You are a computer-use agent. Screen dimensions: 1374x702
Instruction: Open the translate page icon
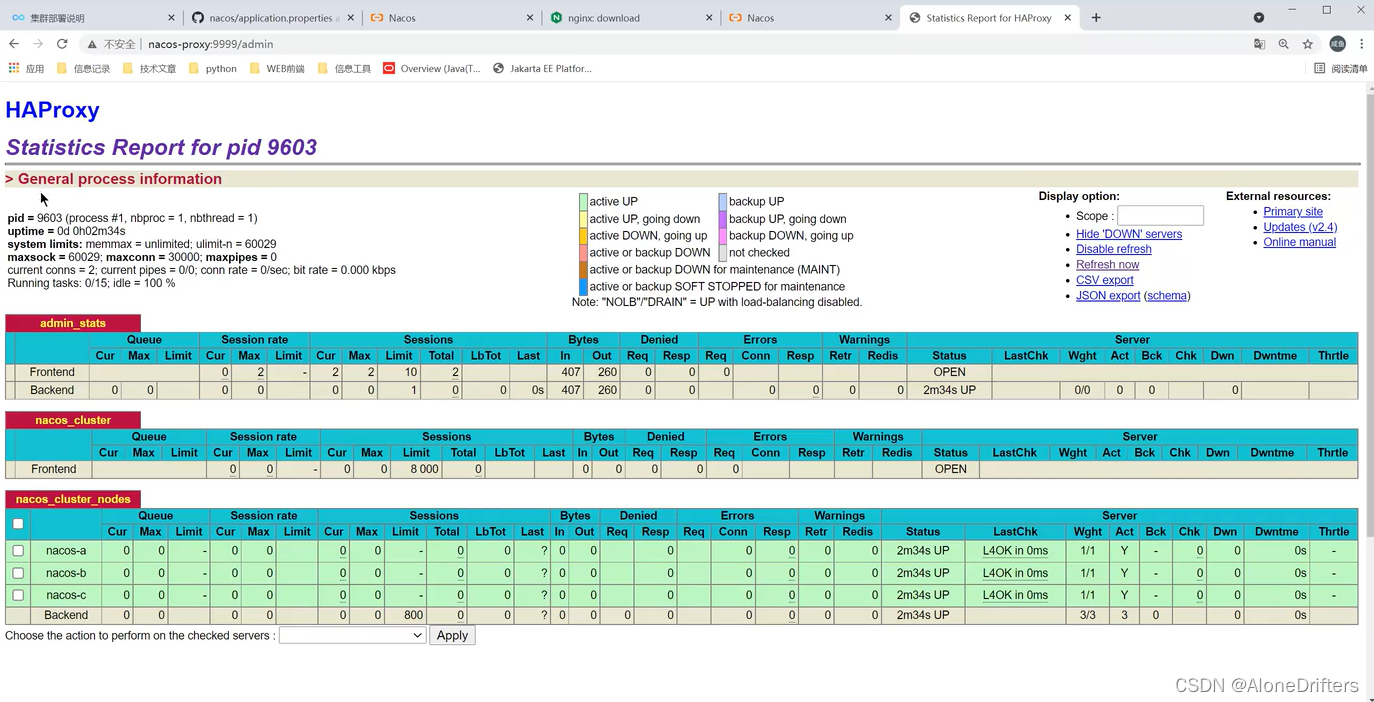tap(1260, 44)
